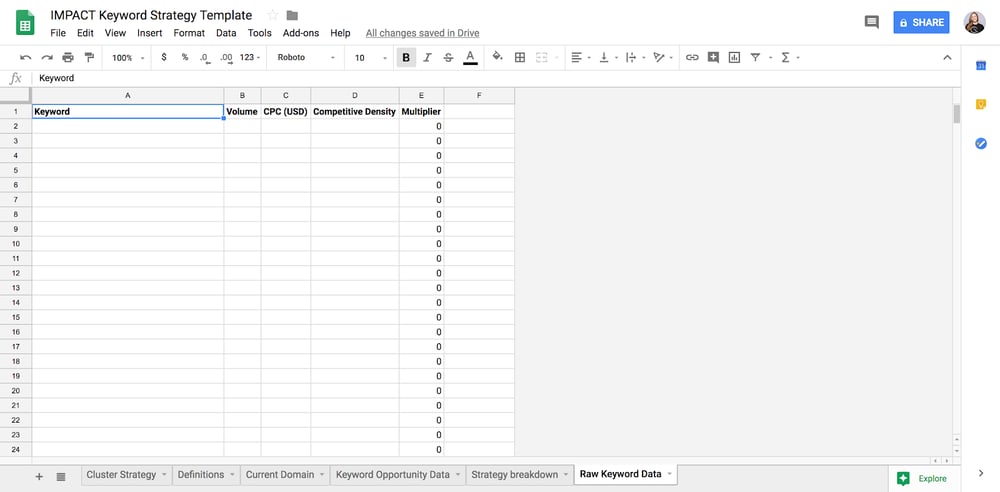Open Keep notes in the side panel

[x=981, y=104]
